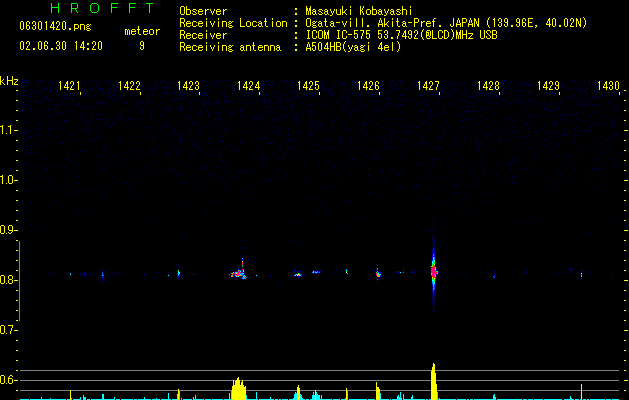Click the wide yellow intensity peak near 1424
This screenshot has height=400, width=629.
click(239, 388)
